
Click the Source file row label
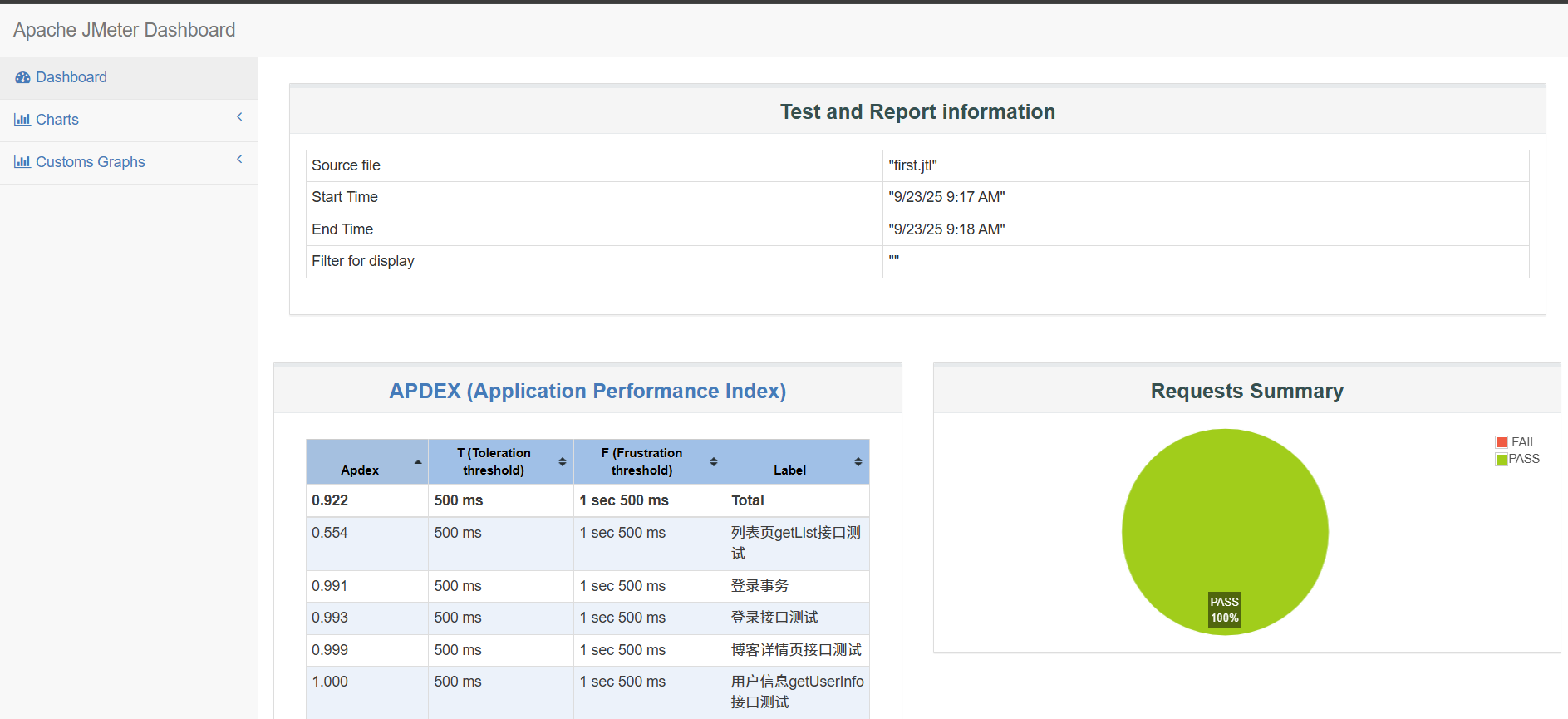coord(346,165)
